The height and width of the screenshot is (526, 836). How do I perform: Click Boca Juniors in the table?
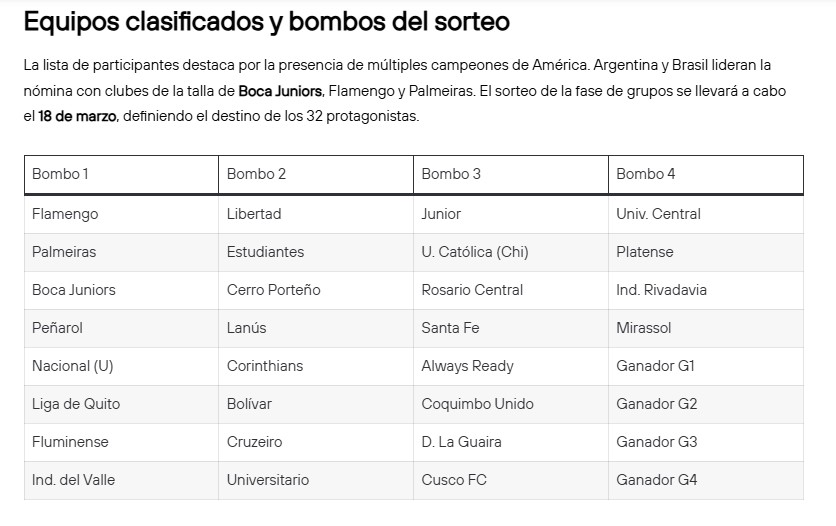[74, 290]
